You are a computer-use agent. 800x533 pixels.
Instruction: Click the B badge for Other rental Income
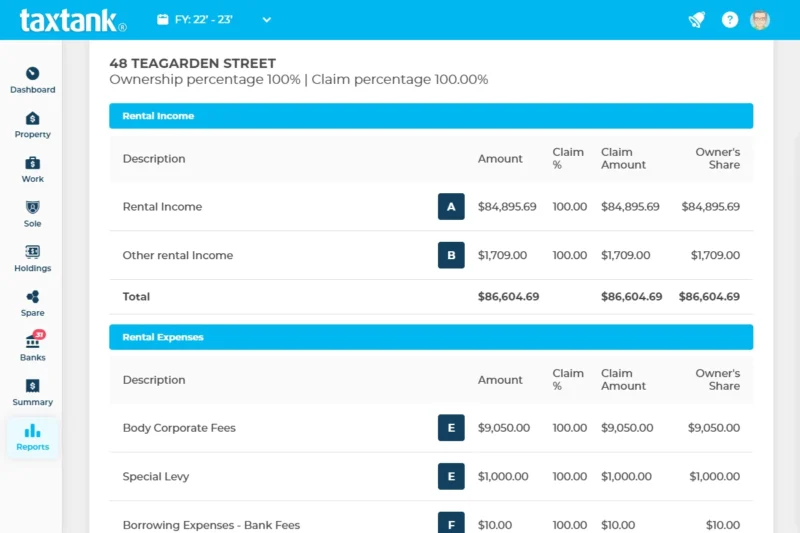[451, 255]
